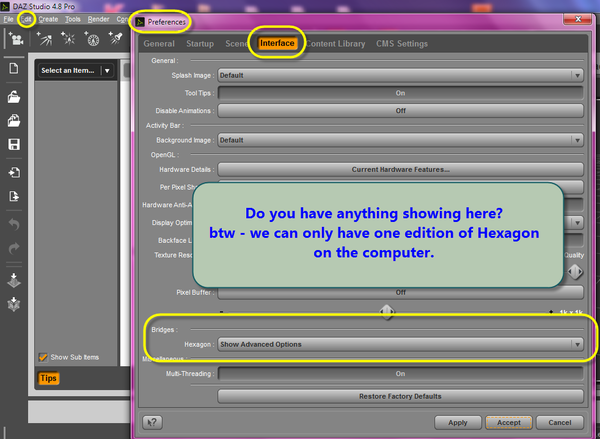Open the Select an Item dropdown
Image resolution: width=600 pixels, height=439 pixels.
(x=76, y=70)
